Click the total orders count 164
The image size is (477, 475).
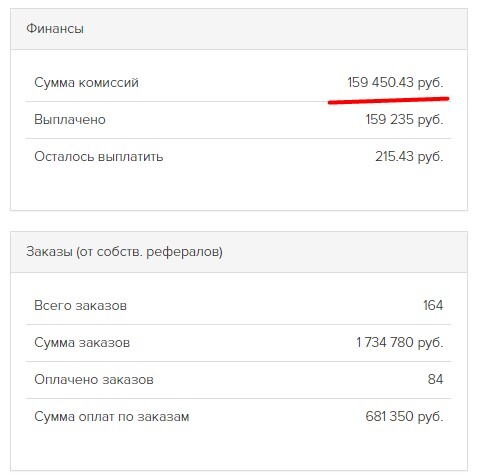point(433,305)
